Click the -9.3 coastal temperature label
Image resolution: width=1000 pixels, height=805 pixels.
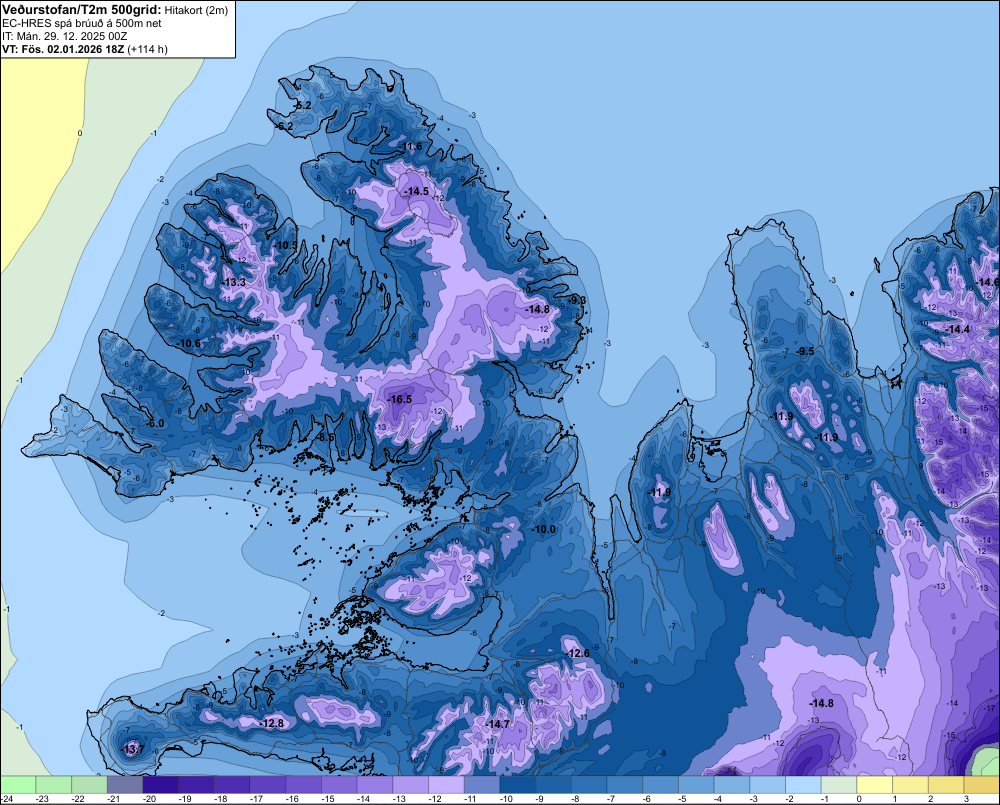tap(578, 300)
